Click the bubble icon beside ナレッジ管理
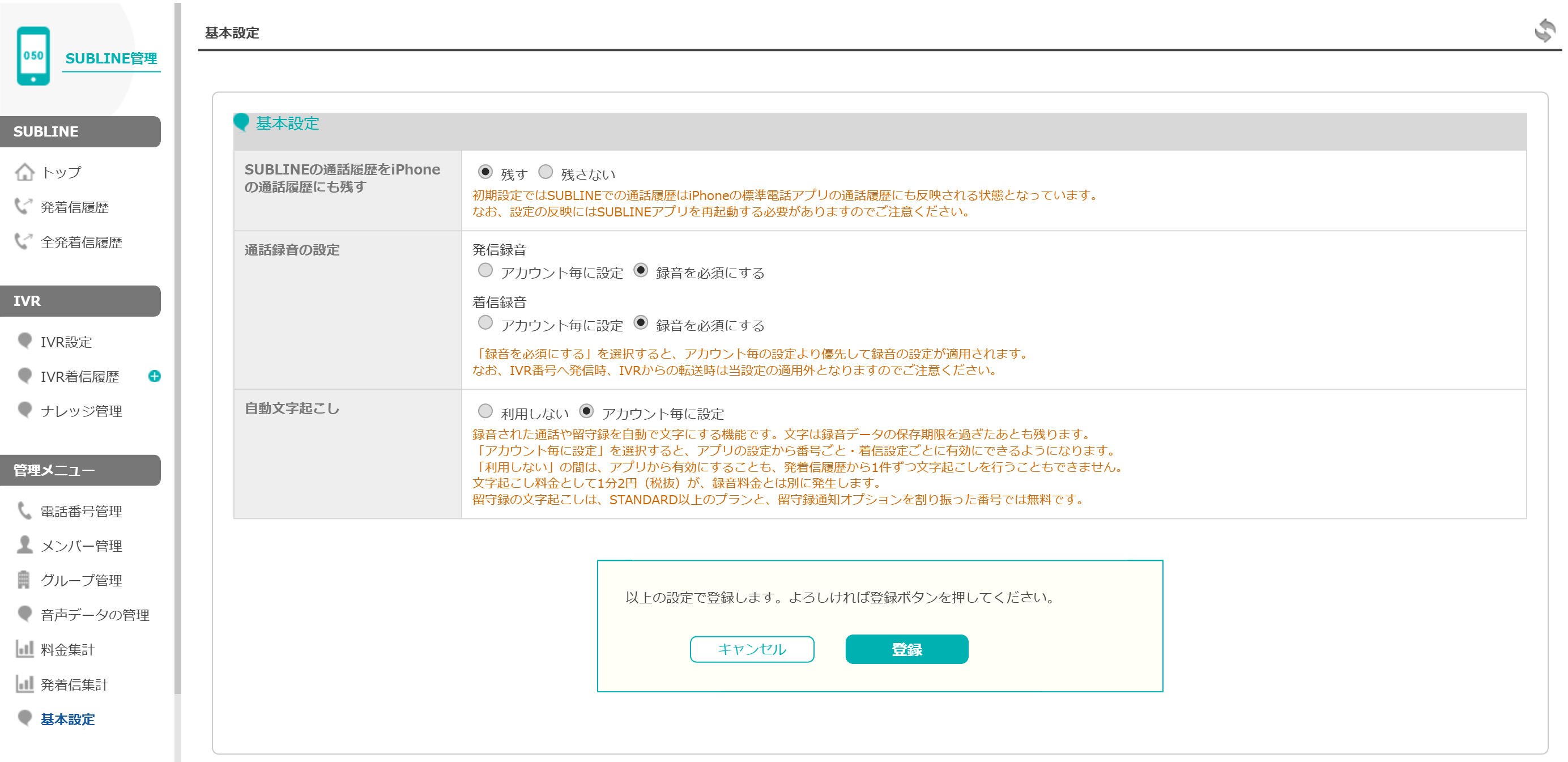1568x762 pixels. coord(25,410)
